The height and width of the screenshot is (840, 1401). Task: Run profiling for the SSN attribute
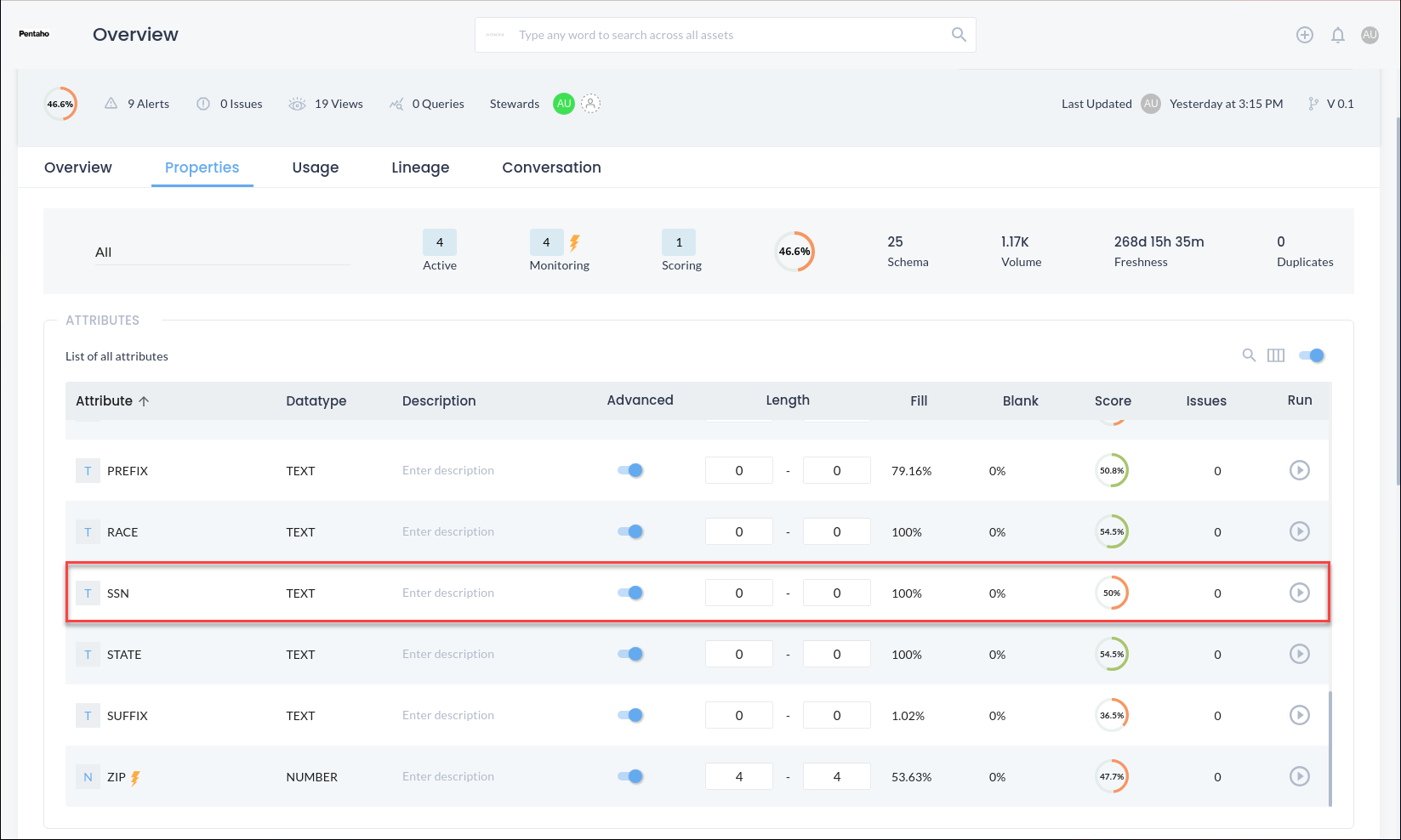pyautogui.click(x=1299, y=593)
